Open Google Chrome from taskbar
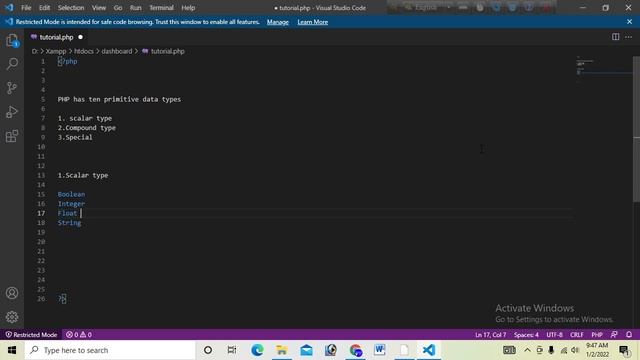This screenshot has height=360, width=640. click(355, 350)
